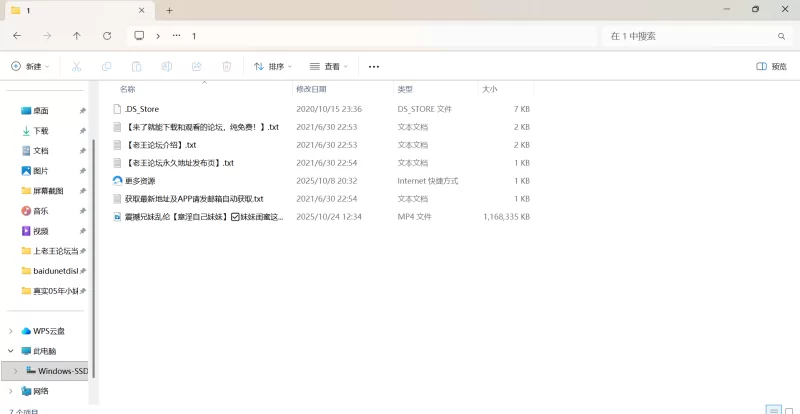The image size is (800, 414).
Task: Click the Copy icon in toolbar
Action: (x=106, y=67)
